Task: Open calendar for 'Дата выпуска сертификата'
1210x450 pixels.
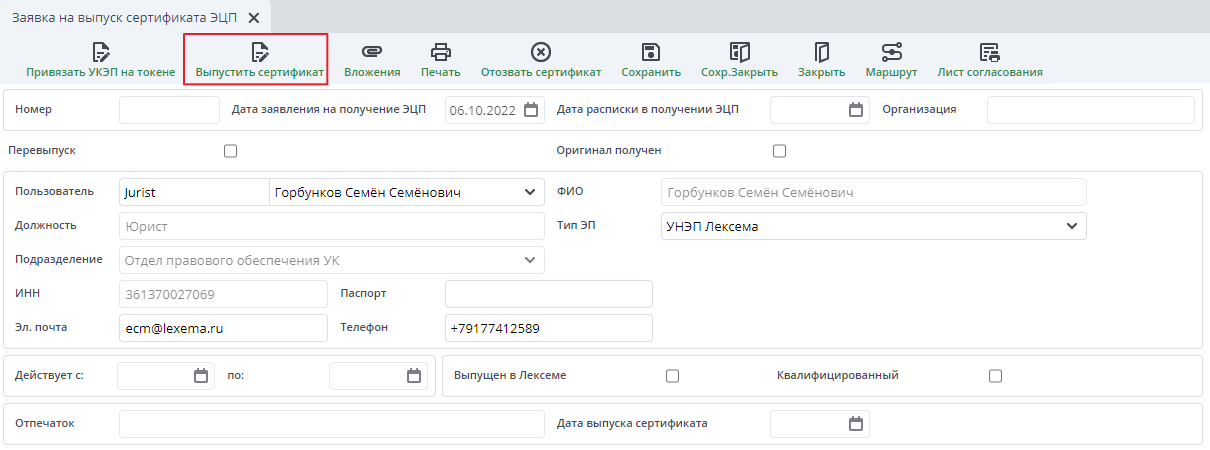Action: point(856,424)
